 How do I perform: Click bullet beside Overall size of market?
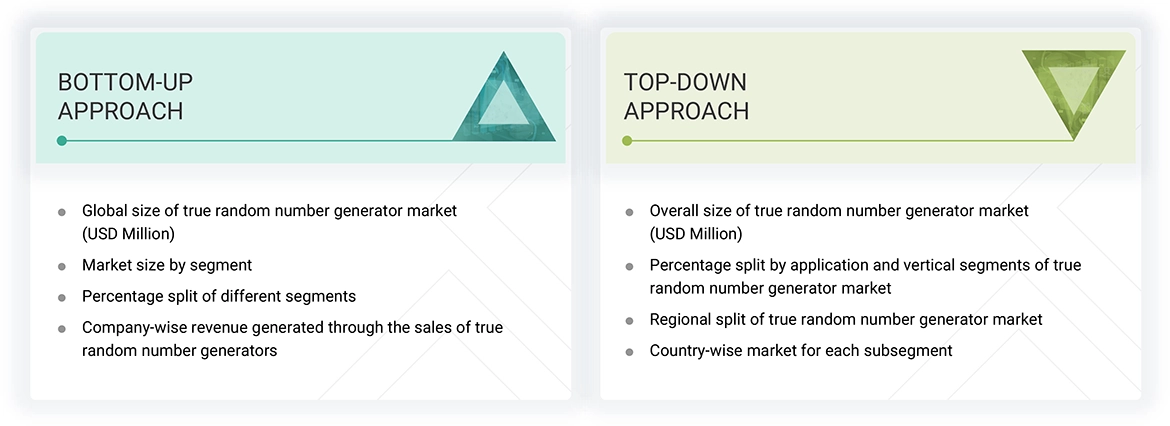click(629, 212)
